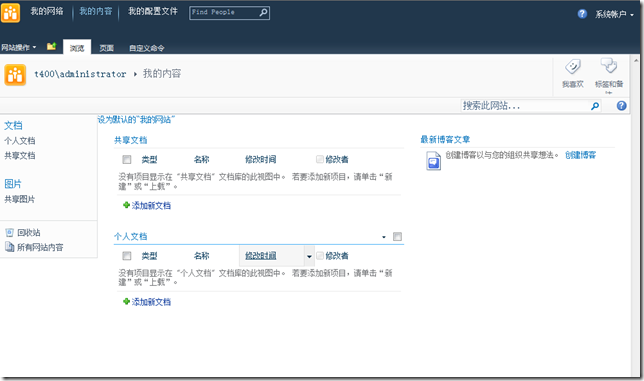
Task: Expand the 网站操作 menu
Action: coord(18,48)
